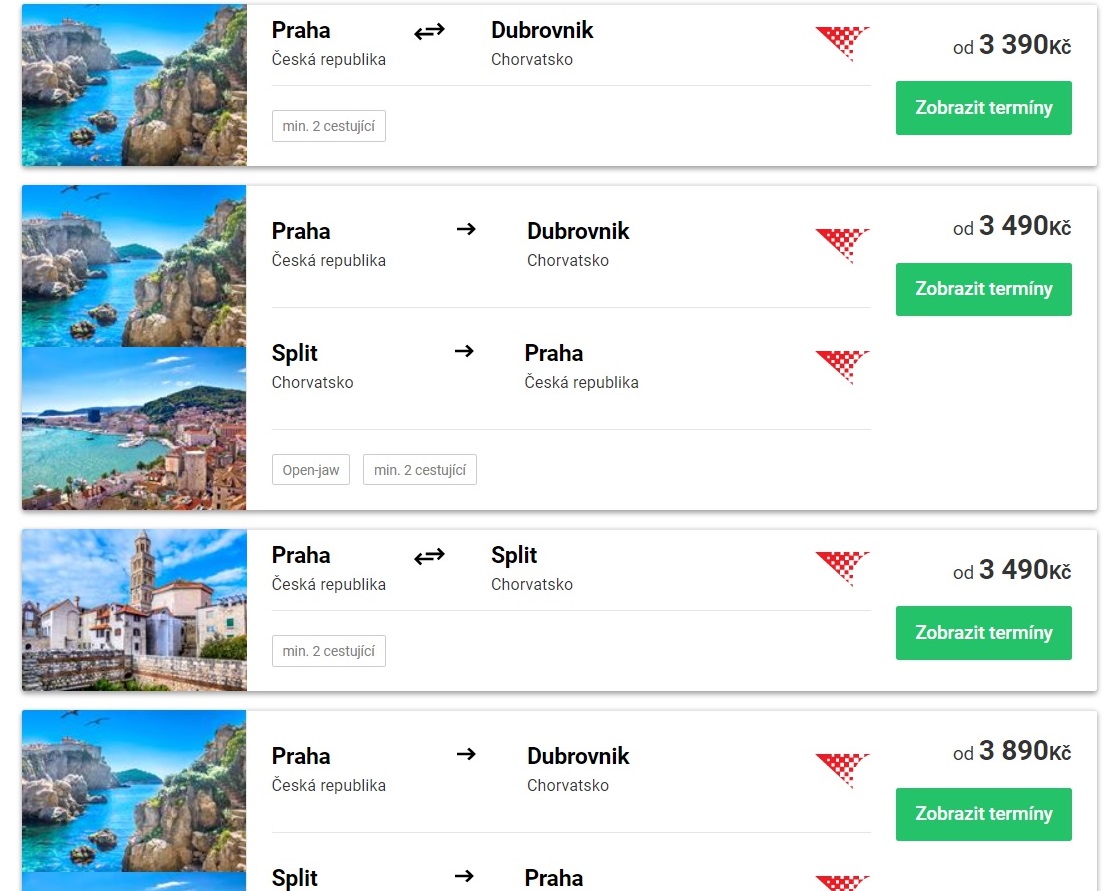This screenshot has width=1113, height=891.
Task: Click the Split destination on the round-trip card
Action: pos(514,555)
